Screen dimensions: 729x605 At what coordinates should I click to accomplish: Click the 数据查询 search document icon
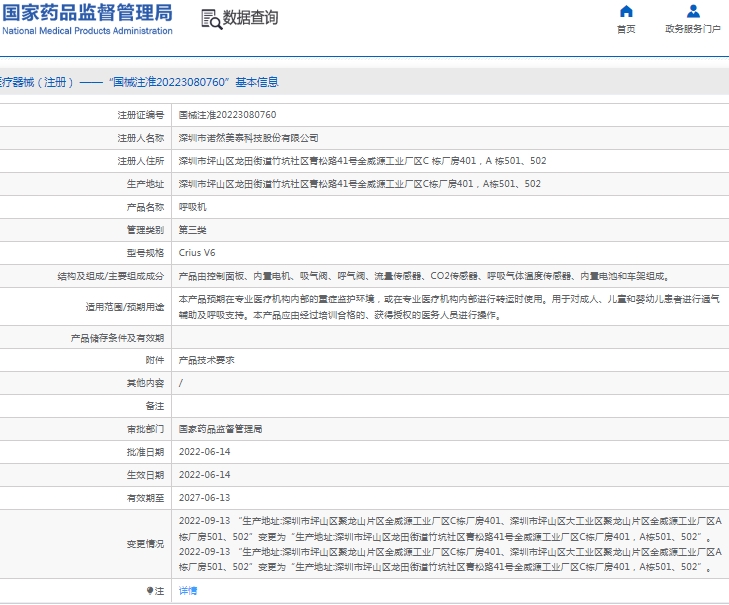[212, 19]
